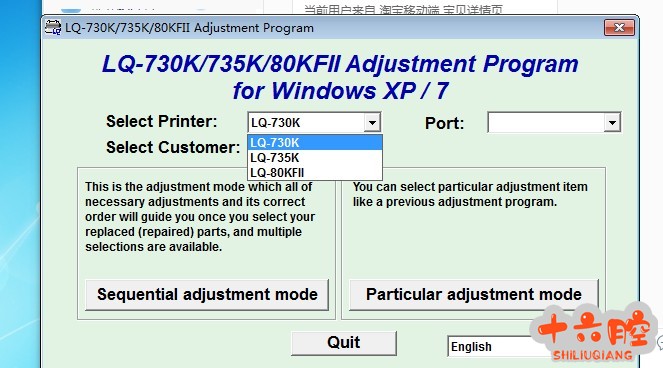Start Sequential adjustment mode
The height and width of the screenshot is (368, 663).
[x=207, y=294]
